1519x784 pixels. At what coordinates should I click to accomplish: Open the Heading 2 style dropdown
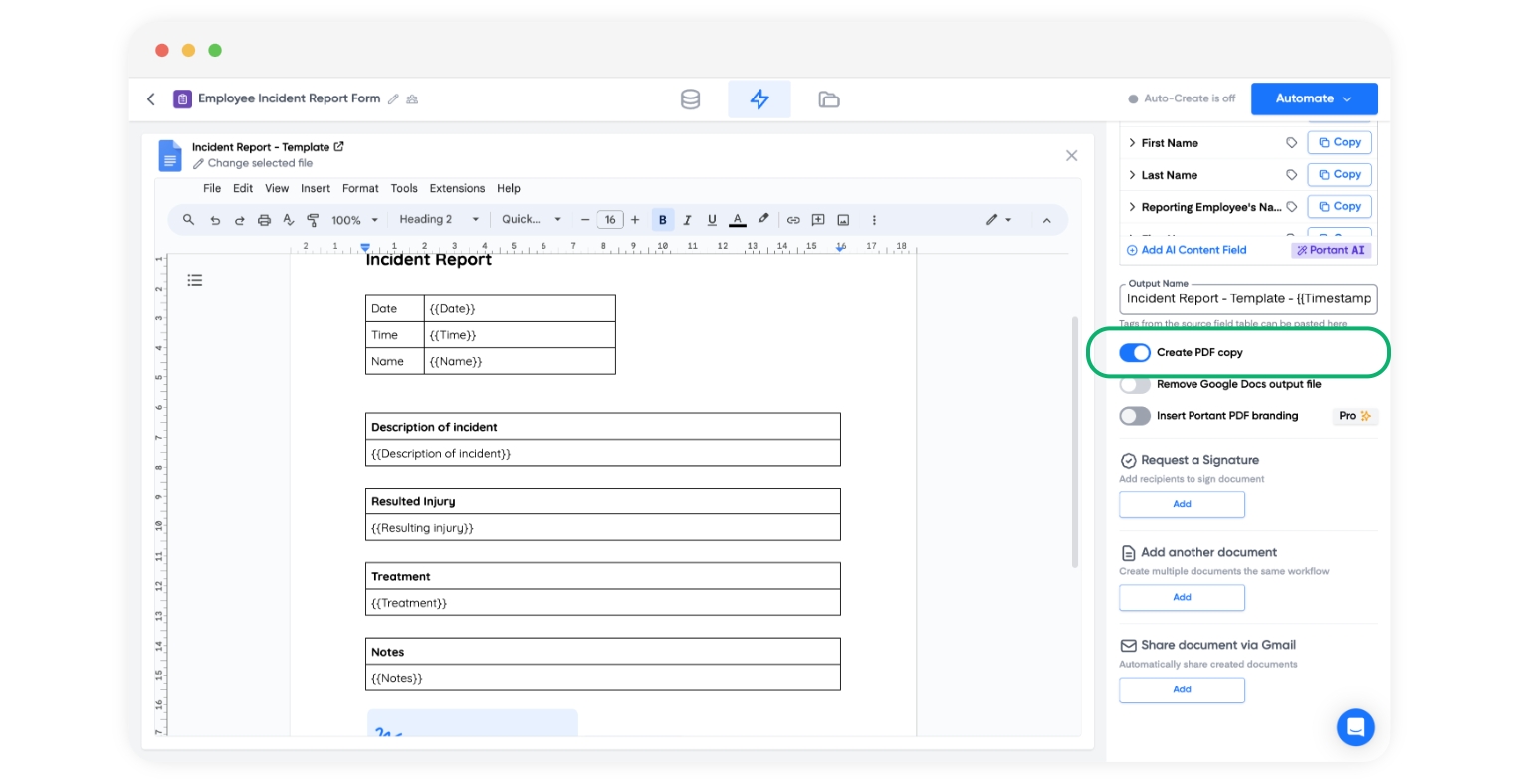(x=439, y=220)
